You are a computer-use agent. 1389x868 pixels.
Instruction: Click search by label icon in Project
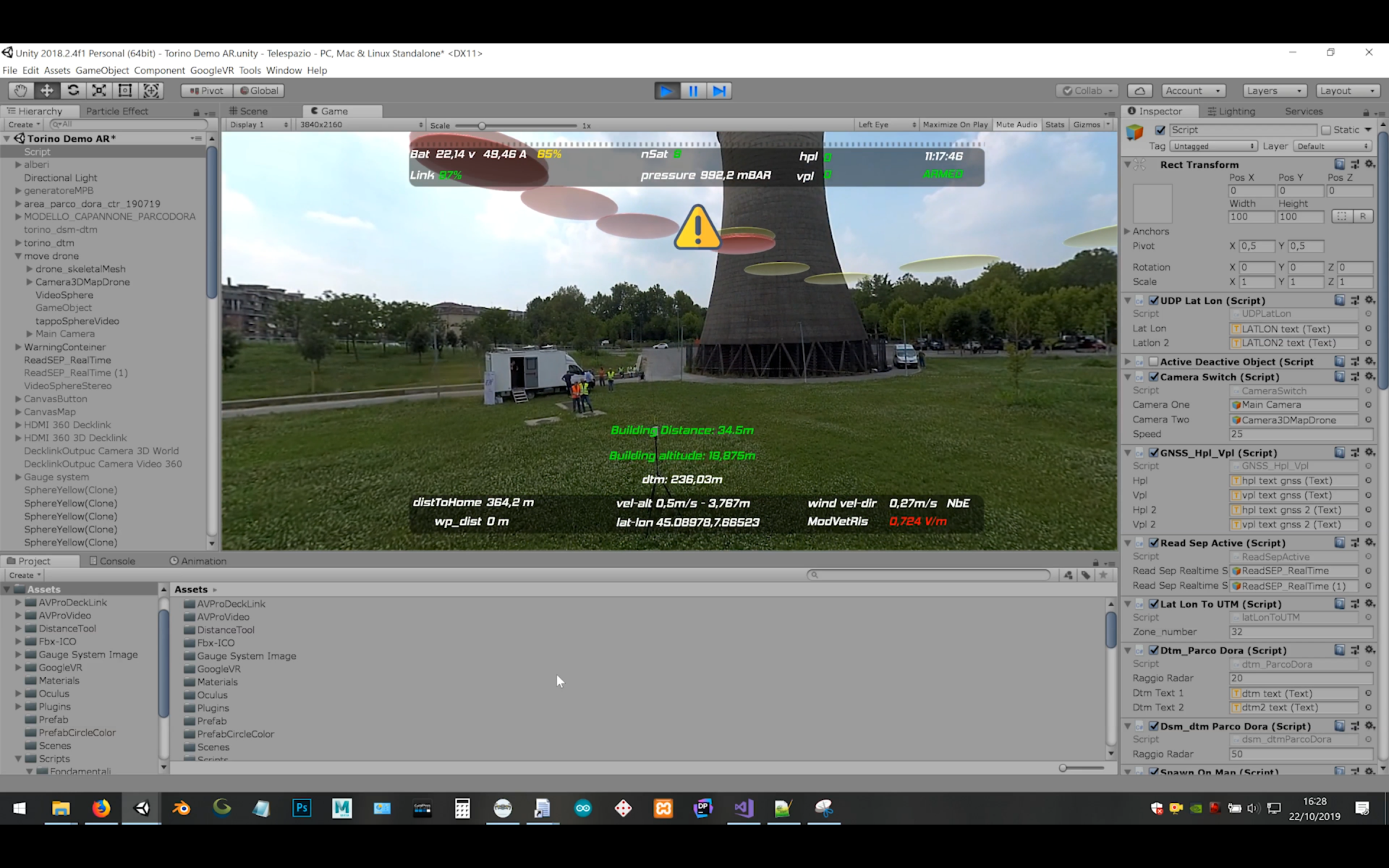(x=1086, y=575)
